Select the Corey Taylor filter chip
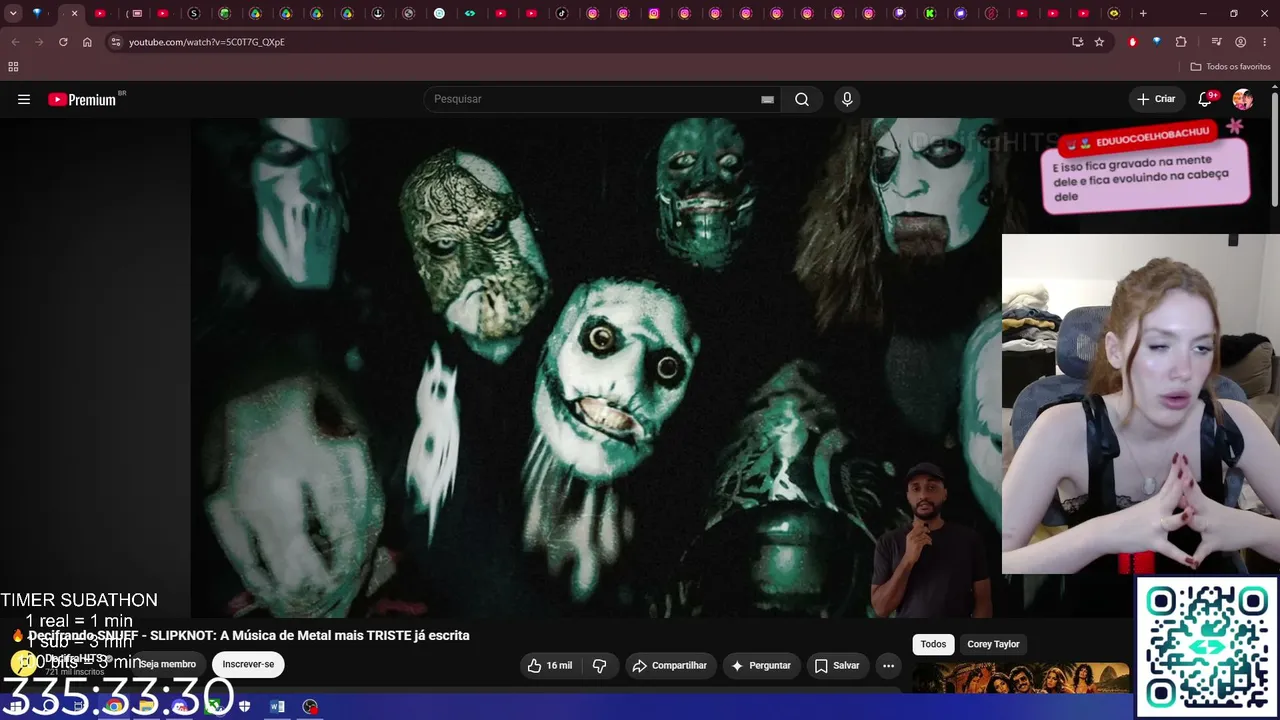1280x720 pixels. [x=993, y=644]
